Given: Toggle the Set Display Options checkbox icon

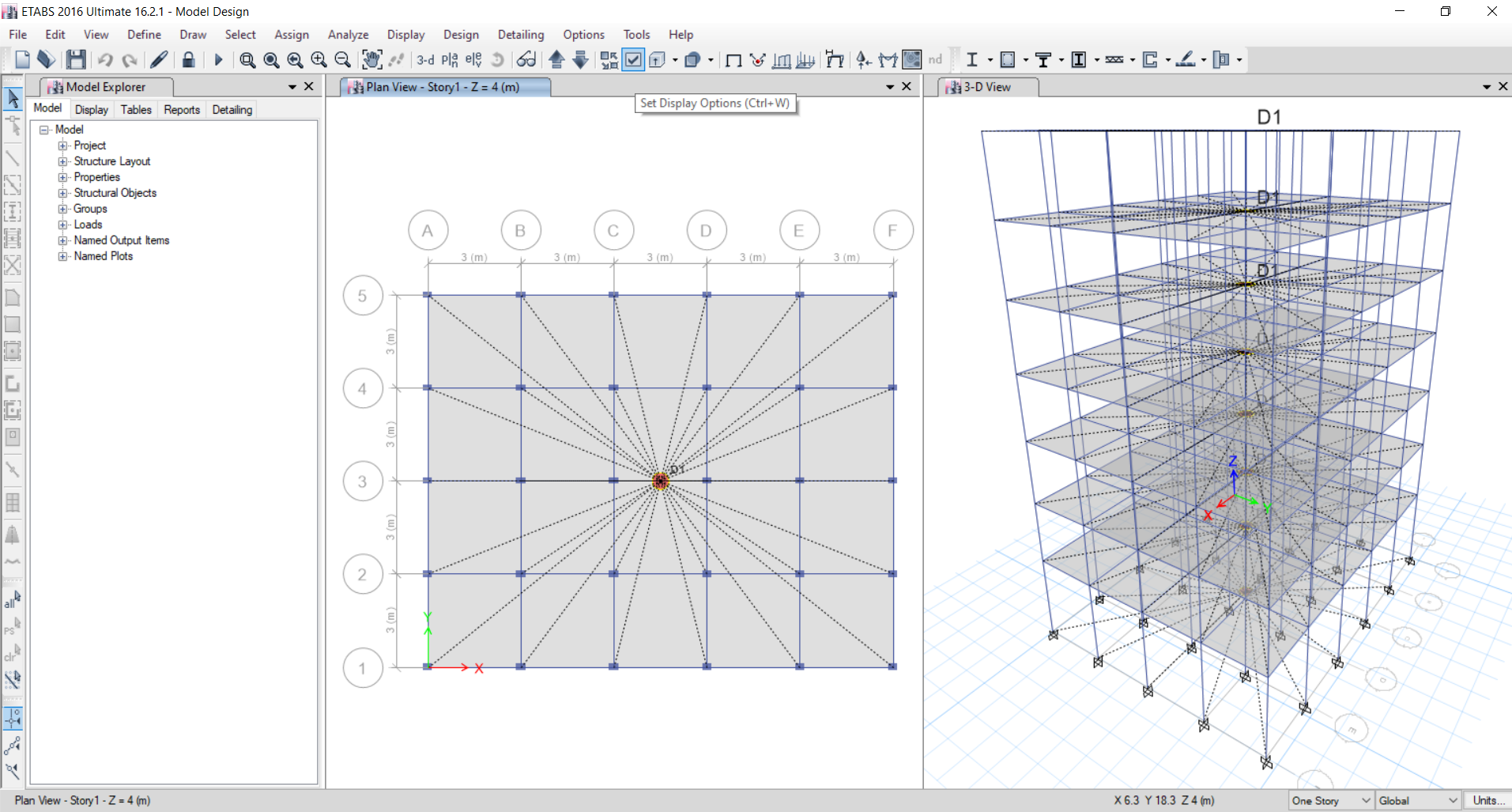Looking at the screenshot, I should (x=633, y=59).
